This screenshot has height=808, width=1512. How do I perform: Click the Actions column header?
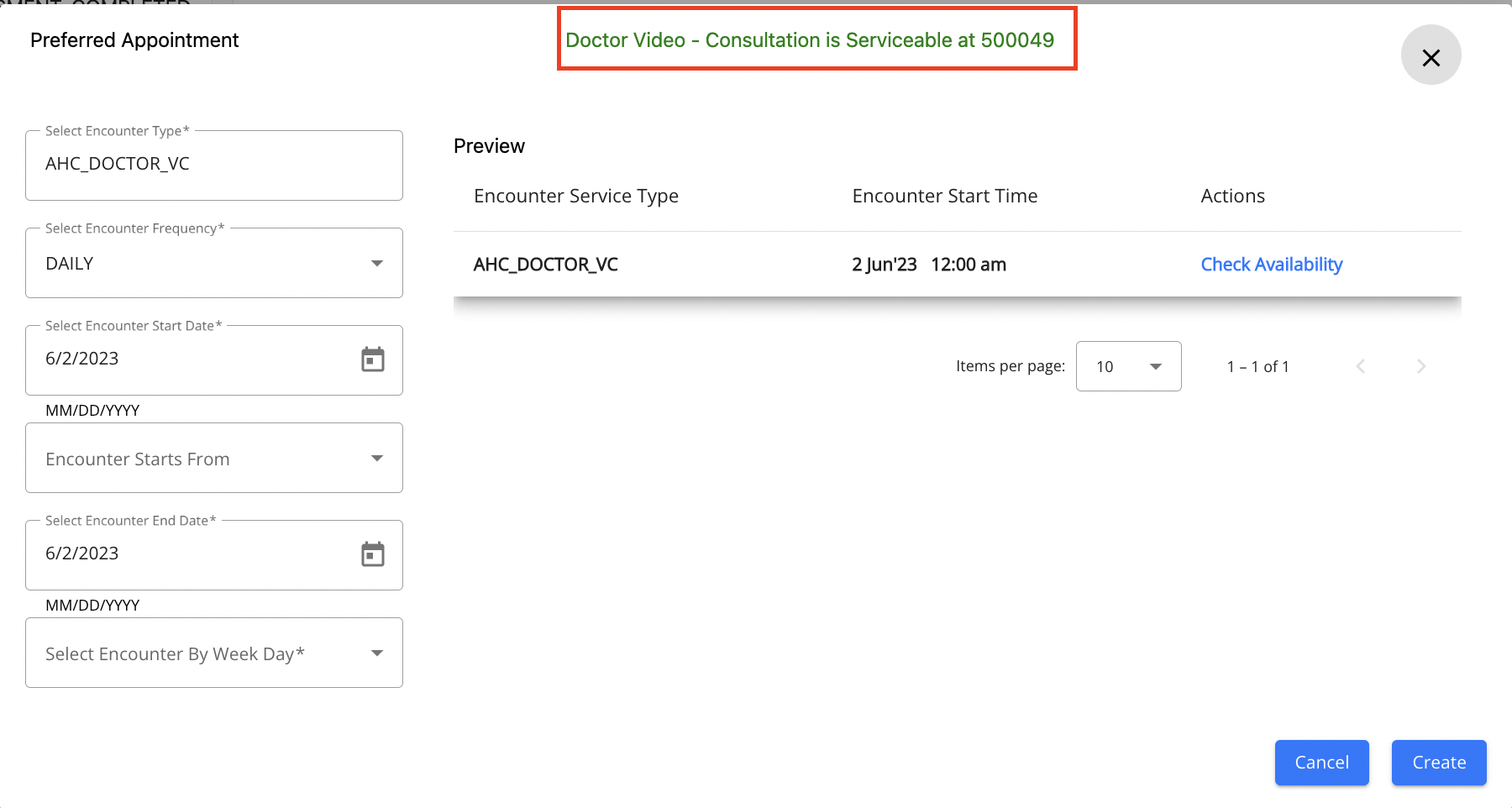[x=1232, y=197]
